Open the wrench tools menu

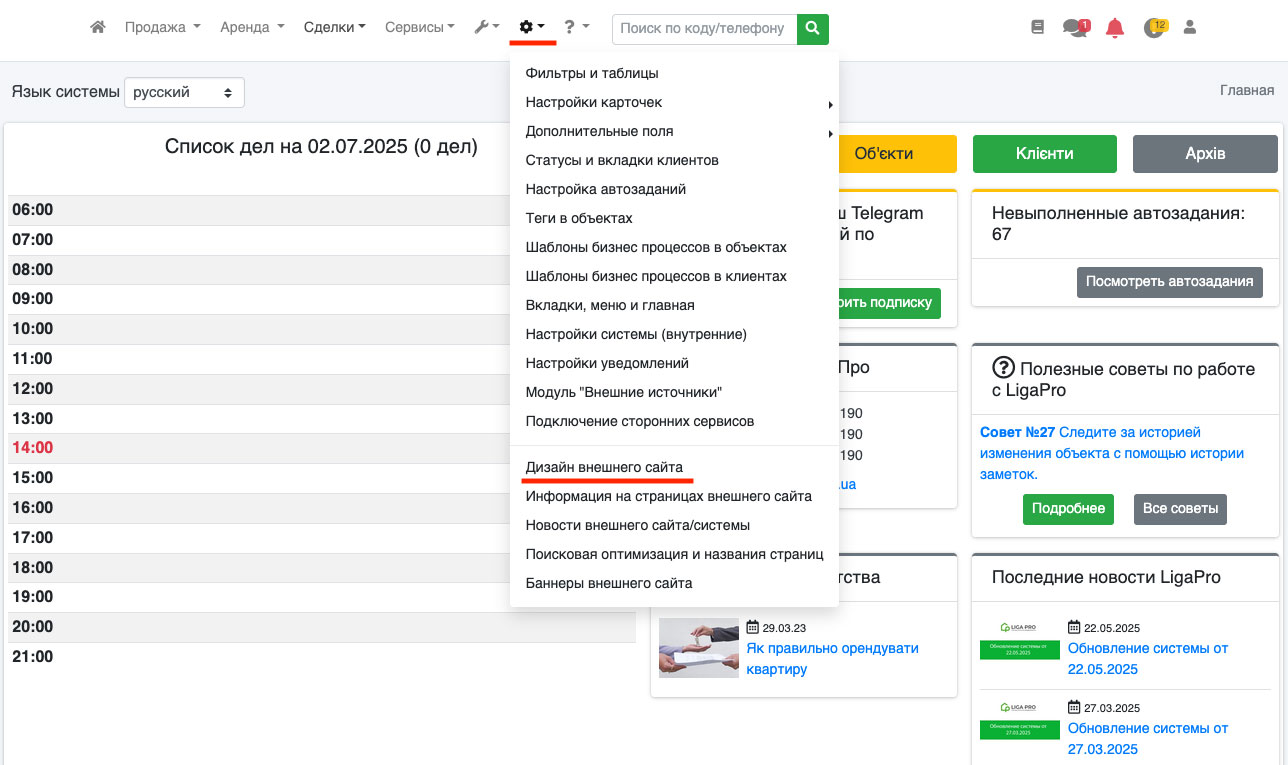pyautogui.click(x=487, y=28)
